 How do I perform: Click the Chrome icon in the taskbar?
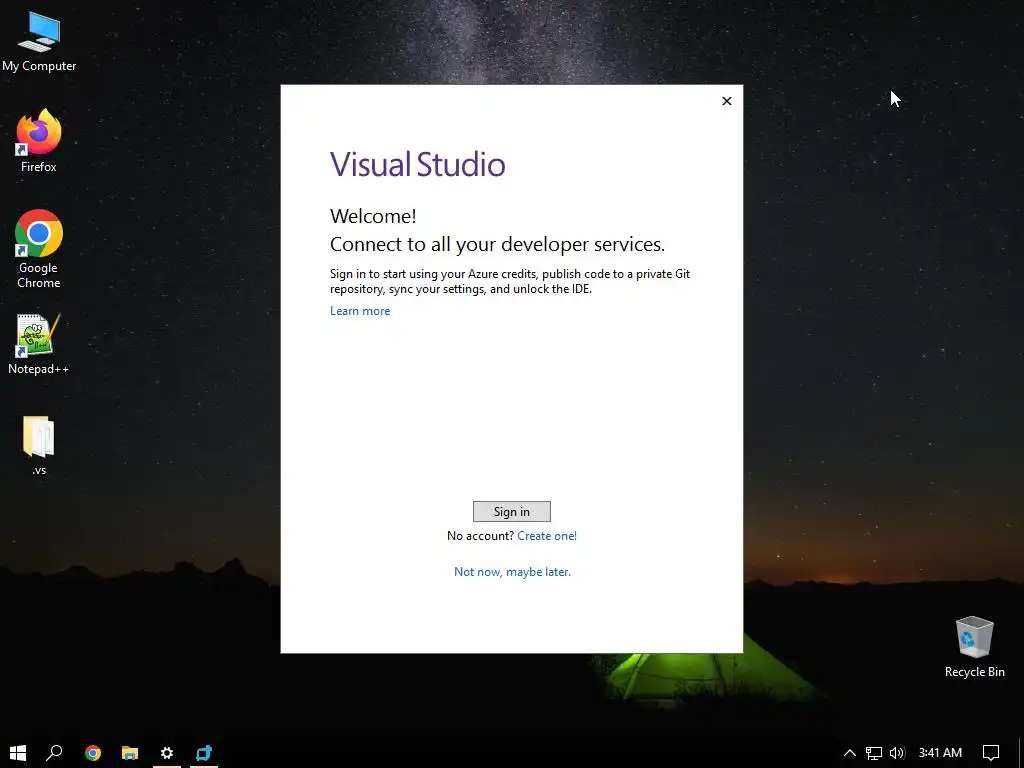coord(93,753)
